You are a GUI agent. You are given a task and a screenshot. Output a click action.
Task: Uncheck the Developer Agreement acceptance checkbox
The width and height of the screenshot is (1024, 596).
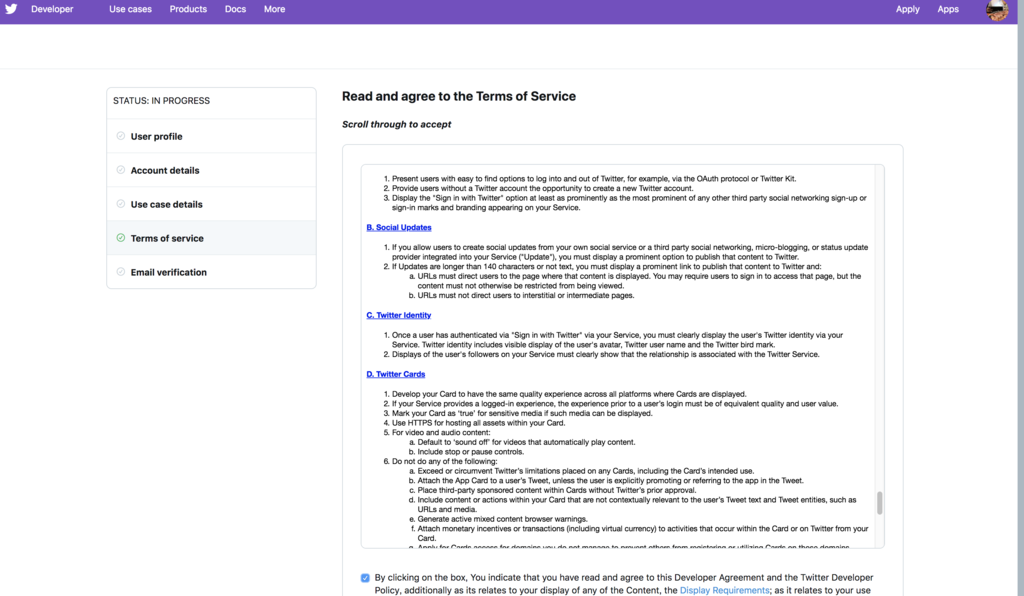point(365,578)
